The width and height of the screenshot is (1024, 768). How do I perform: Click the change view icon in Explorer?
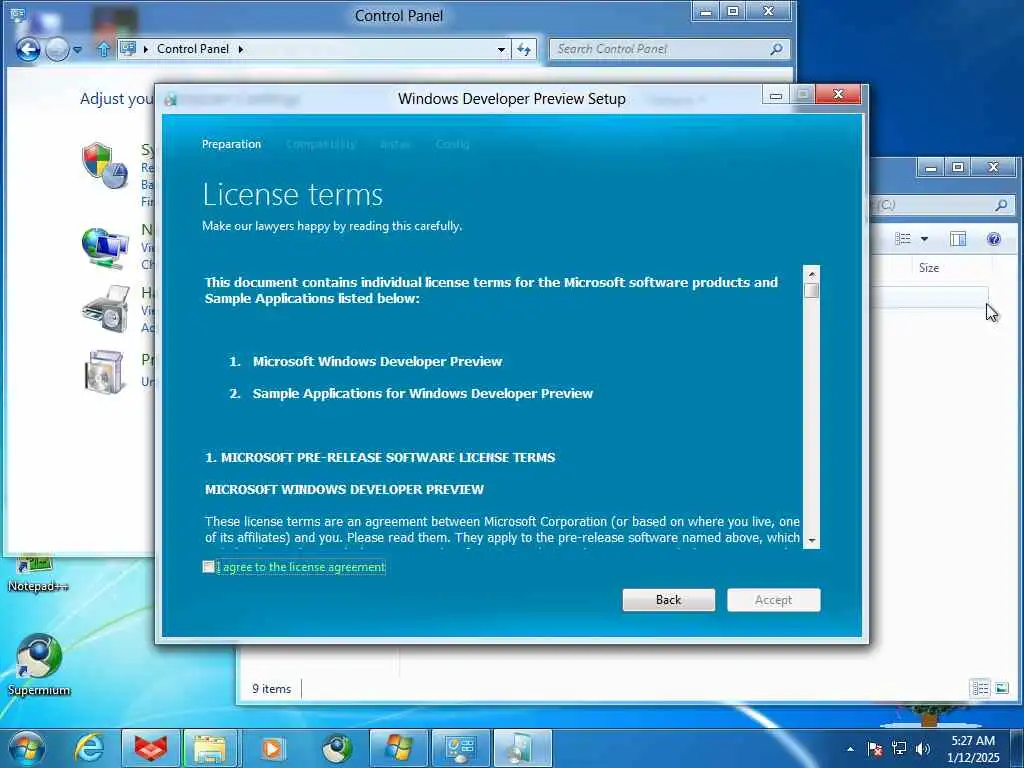point(903,238)
